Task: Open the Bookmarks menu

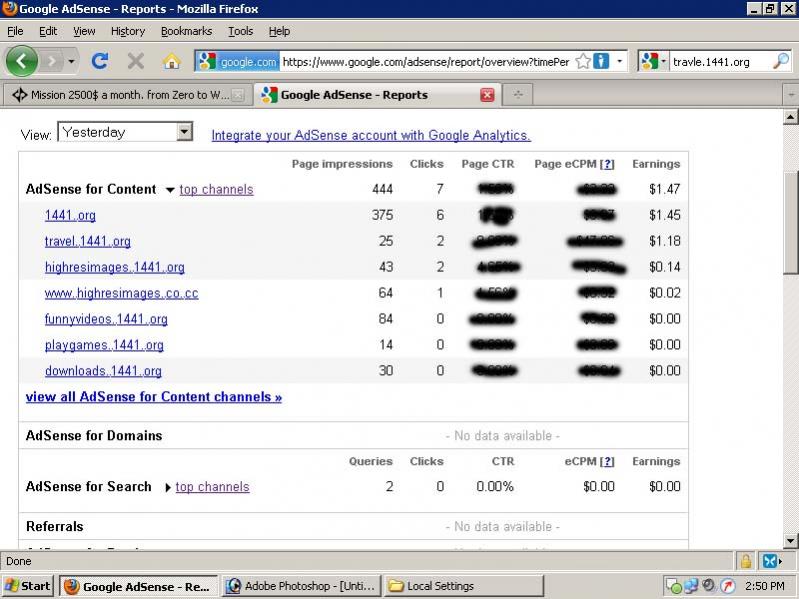Action: click(x=187, y=31)
